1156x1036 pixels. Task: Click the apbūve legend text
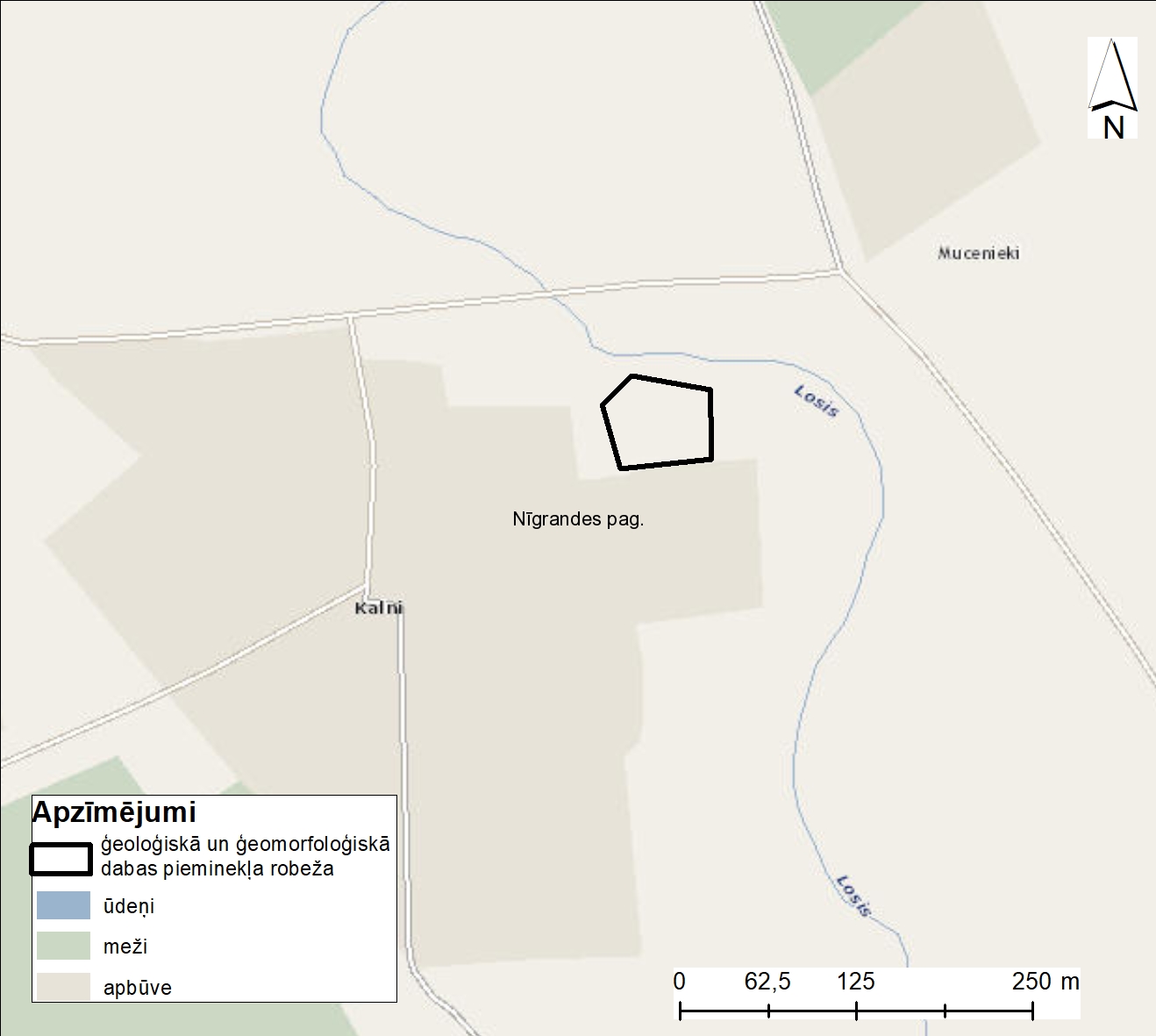[x=138, y=988]
